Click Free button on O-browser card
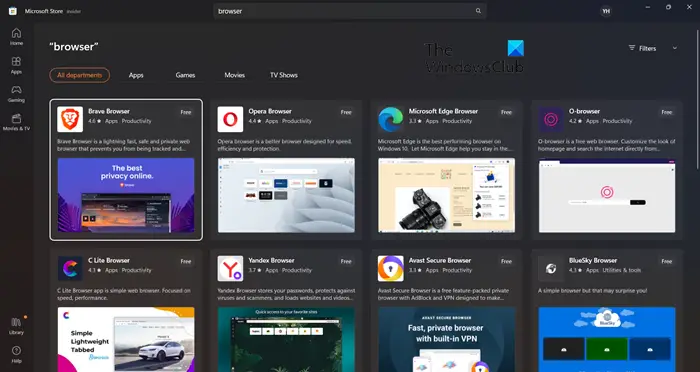This screenshot has width=700, height=372. pos(667,112)
